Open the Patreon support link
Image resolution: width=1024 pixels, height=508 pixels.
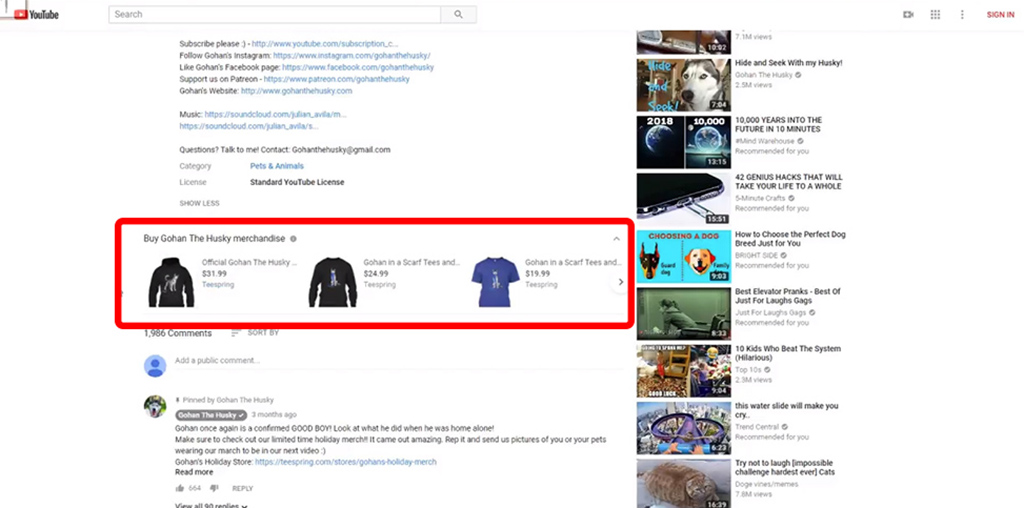337,79
